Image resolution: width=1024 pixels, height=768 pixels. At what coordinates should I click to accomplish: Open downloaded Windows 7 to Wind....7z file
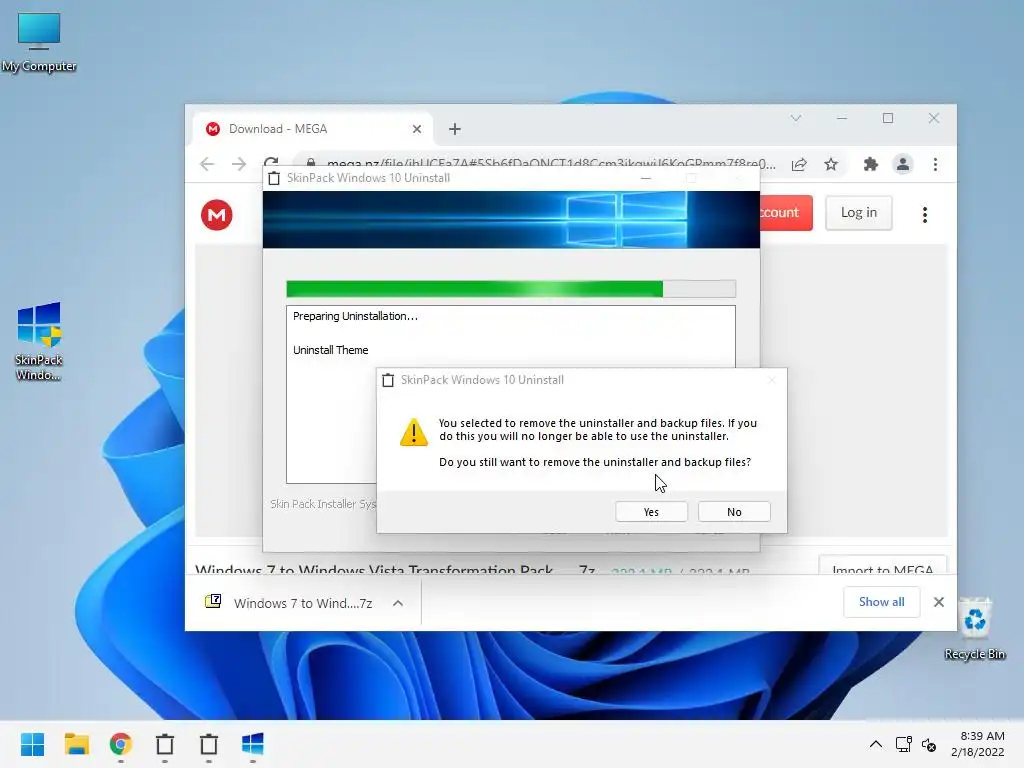[291, 603]
